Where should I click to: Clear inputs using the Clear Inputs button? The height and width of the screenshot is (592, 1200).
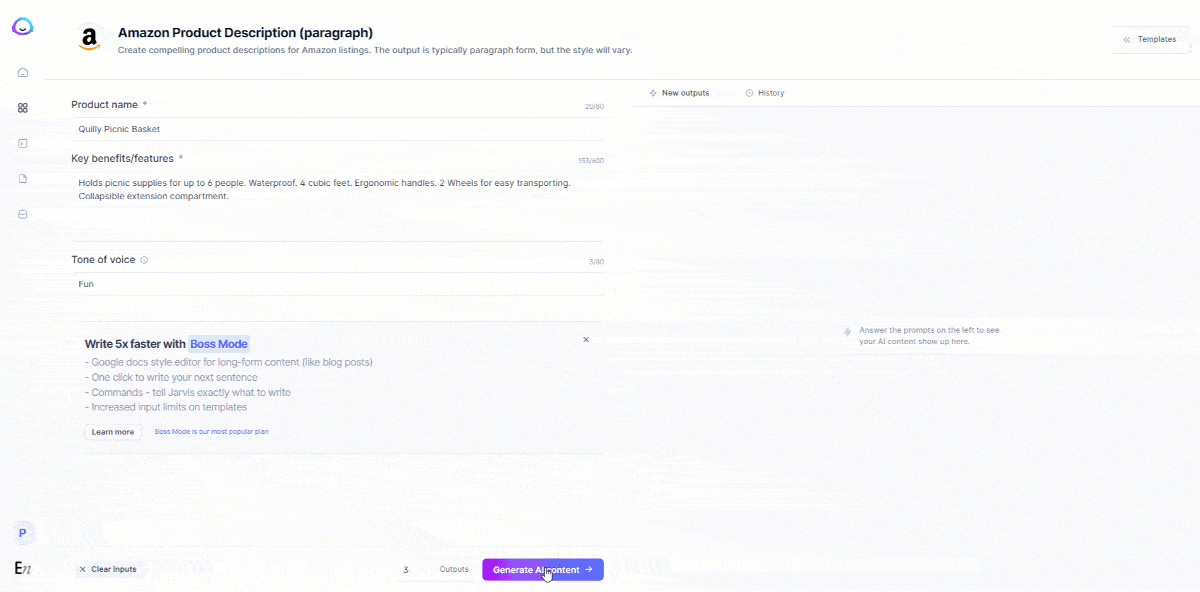point(108,570)
